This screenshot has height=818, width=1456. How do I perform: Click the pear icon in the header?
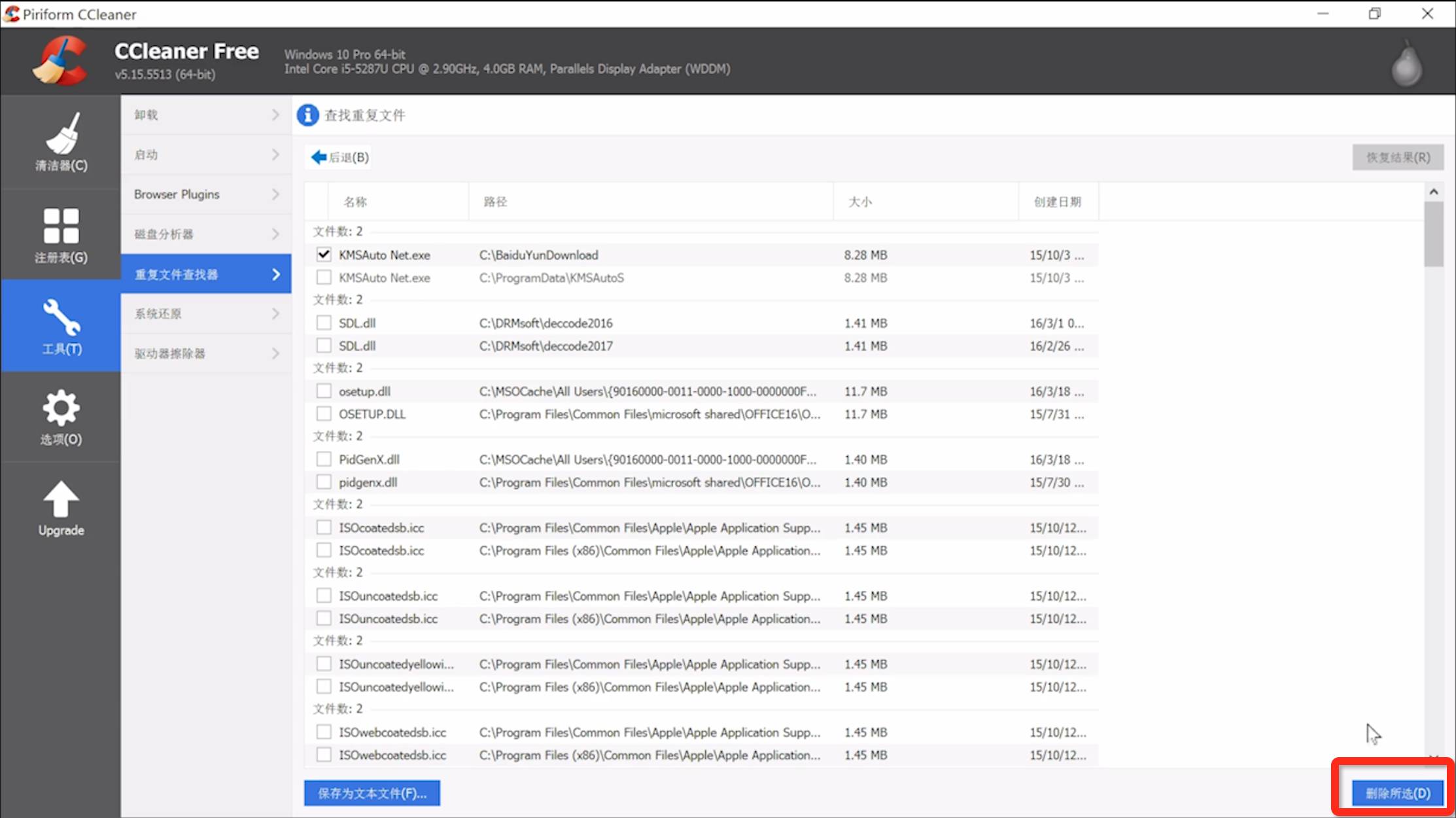(1406, 63)
